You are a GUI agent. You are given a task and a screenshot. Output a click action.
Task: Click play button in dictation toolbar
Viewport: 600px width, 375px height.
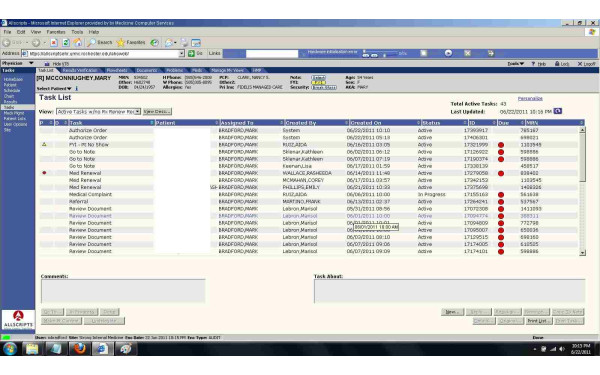[448, 53]
